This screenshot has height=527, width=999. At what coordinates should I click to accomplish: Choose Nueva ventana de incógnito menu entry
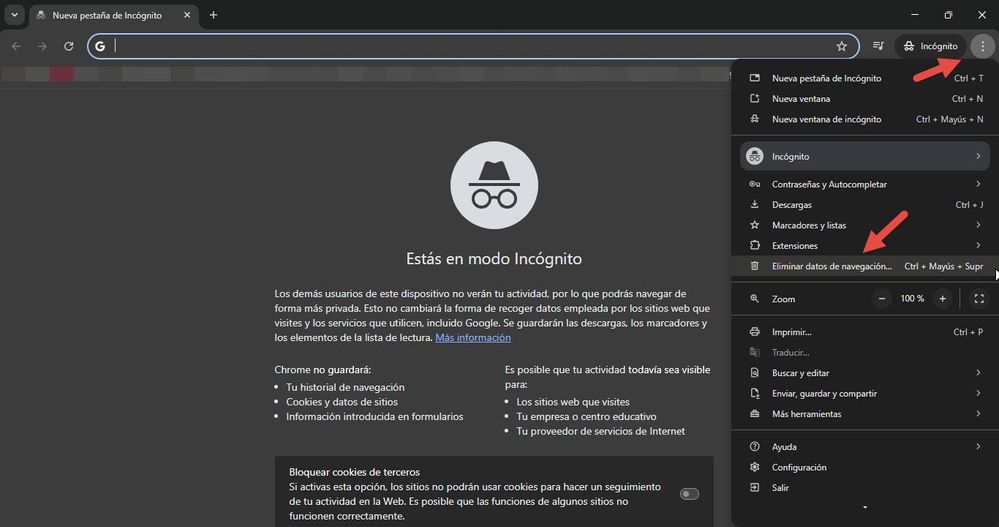[865, 119]
